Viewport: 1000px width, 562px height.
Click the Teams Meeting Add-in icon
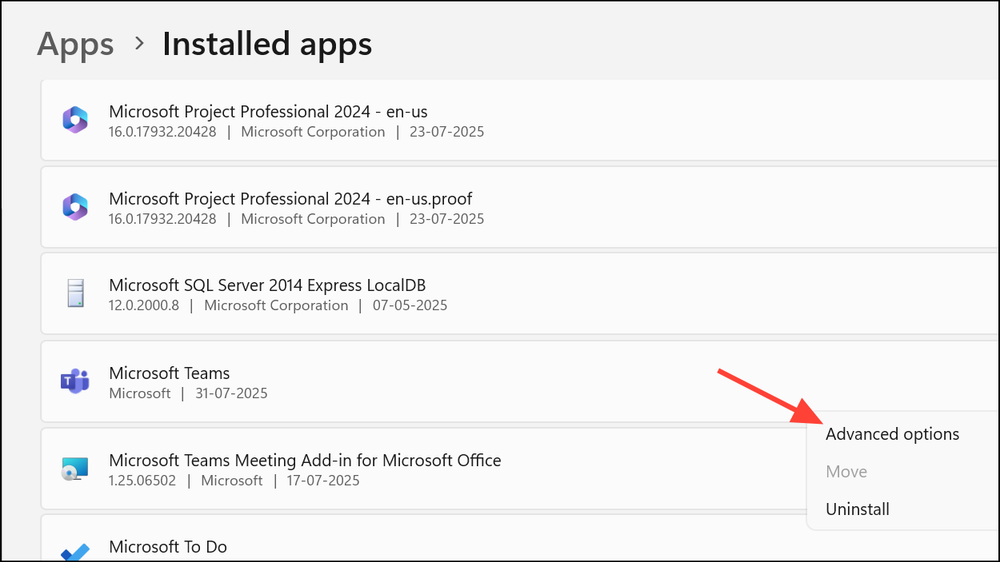click(x=75, y=469)
